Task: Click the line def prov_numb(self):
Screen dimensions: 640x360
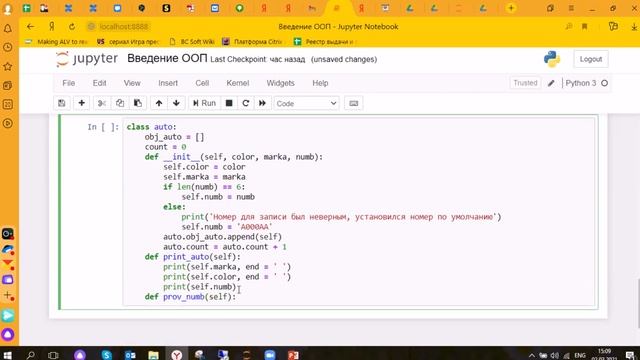Action: click(190, 297)
